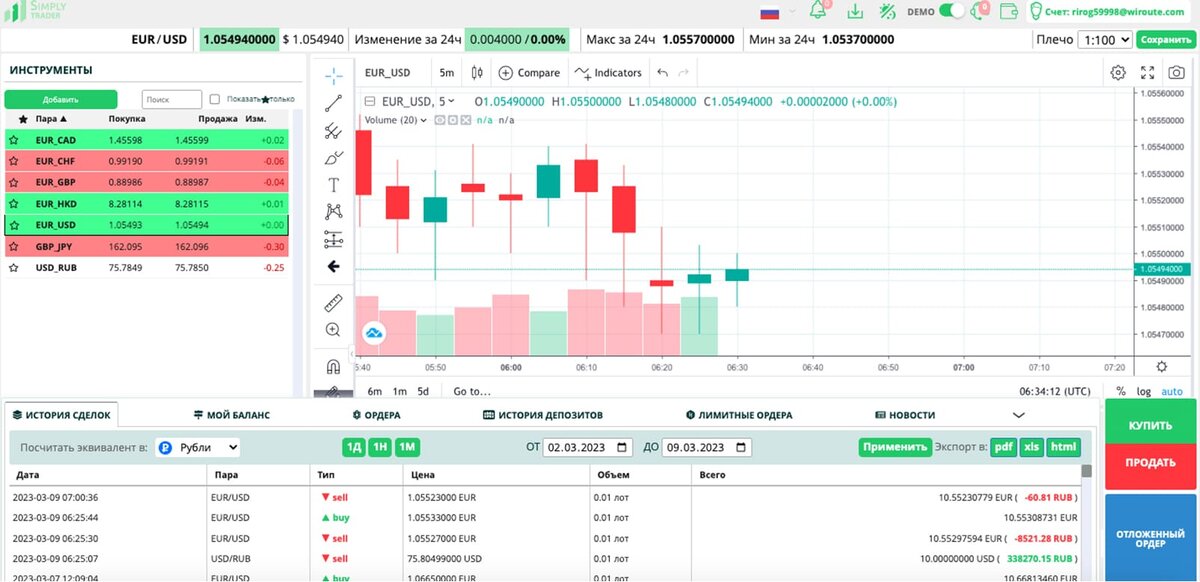Open the 5m timeframe selector
The height and width of the screenshot is (582, 1200).
[x=446, y=73]
